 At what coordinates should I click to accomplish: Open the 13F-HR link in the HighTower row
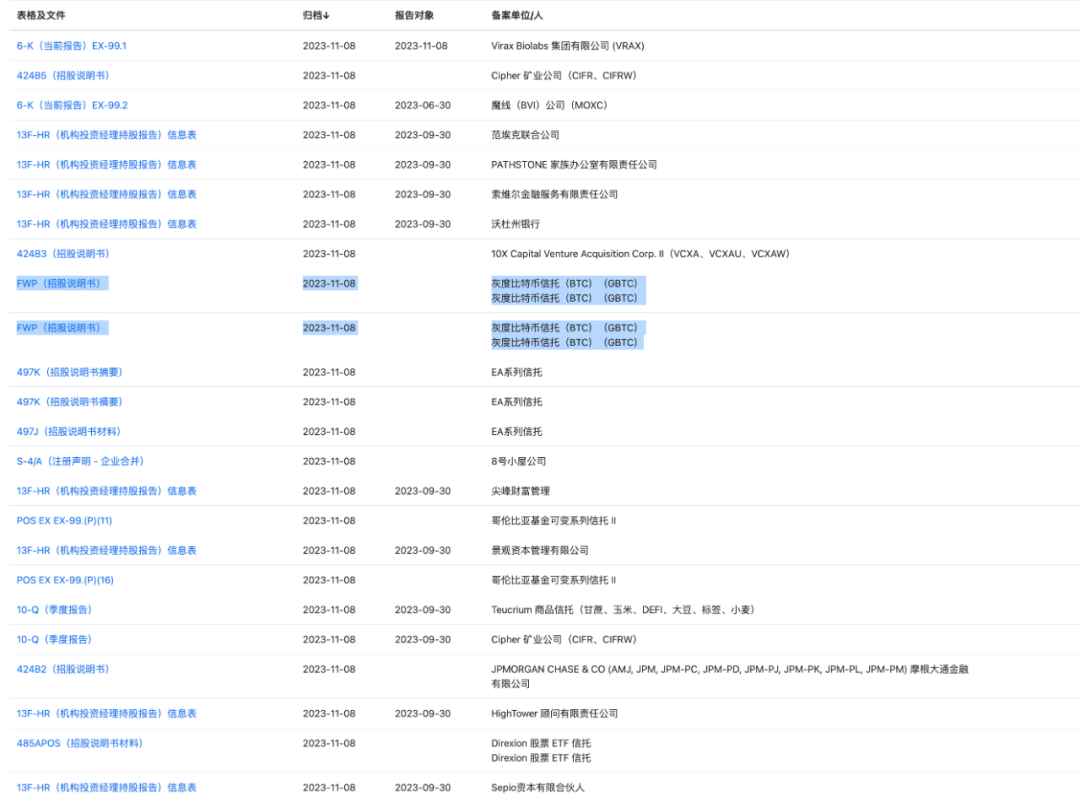(107, 713)
